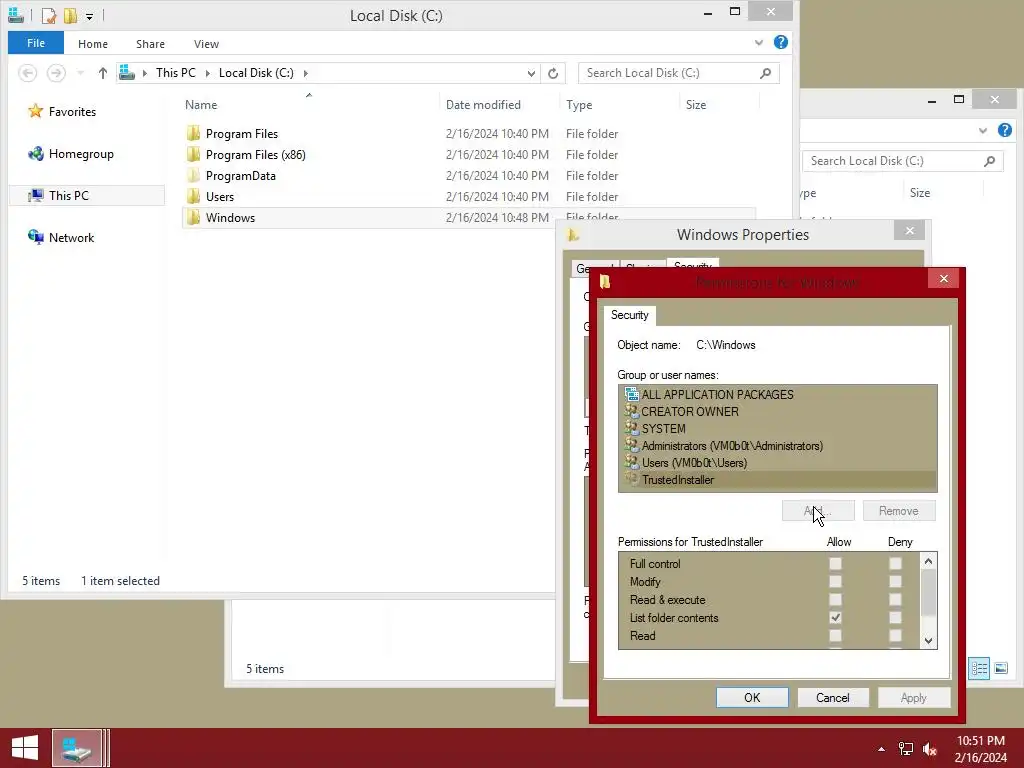Viewport: 1024px width, 768px height.
Task: Click the permissions list scroll down arrow
Action: point(929,641)
